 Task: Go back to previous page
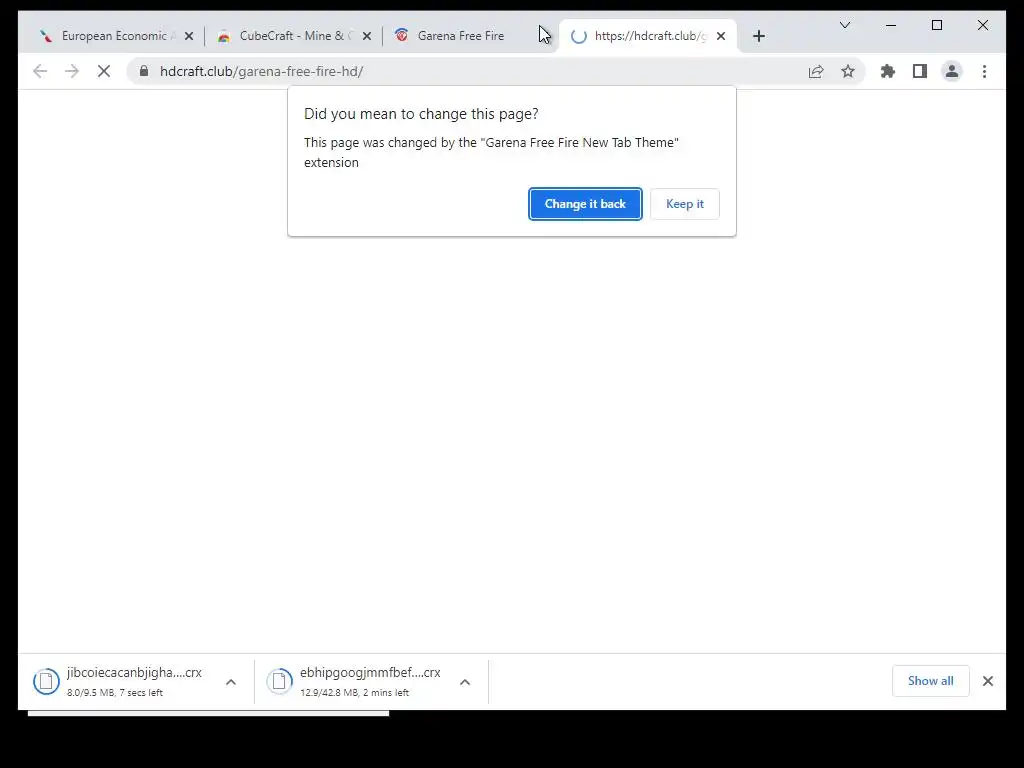pos(40,71)
